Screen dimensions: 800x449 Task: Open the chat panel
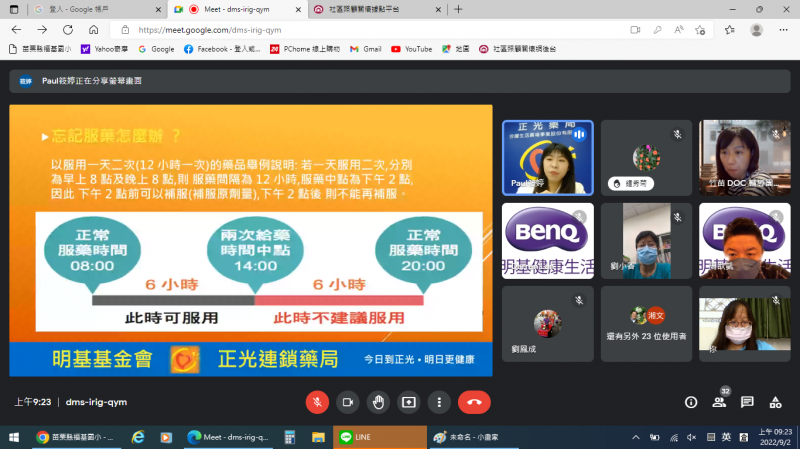(747, 402)
